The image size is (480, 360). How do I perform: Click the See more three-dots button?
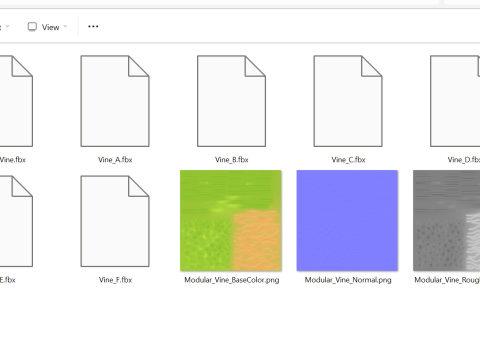point(93,27)
